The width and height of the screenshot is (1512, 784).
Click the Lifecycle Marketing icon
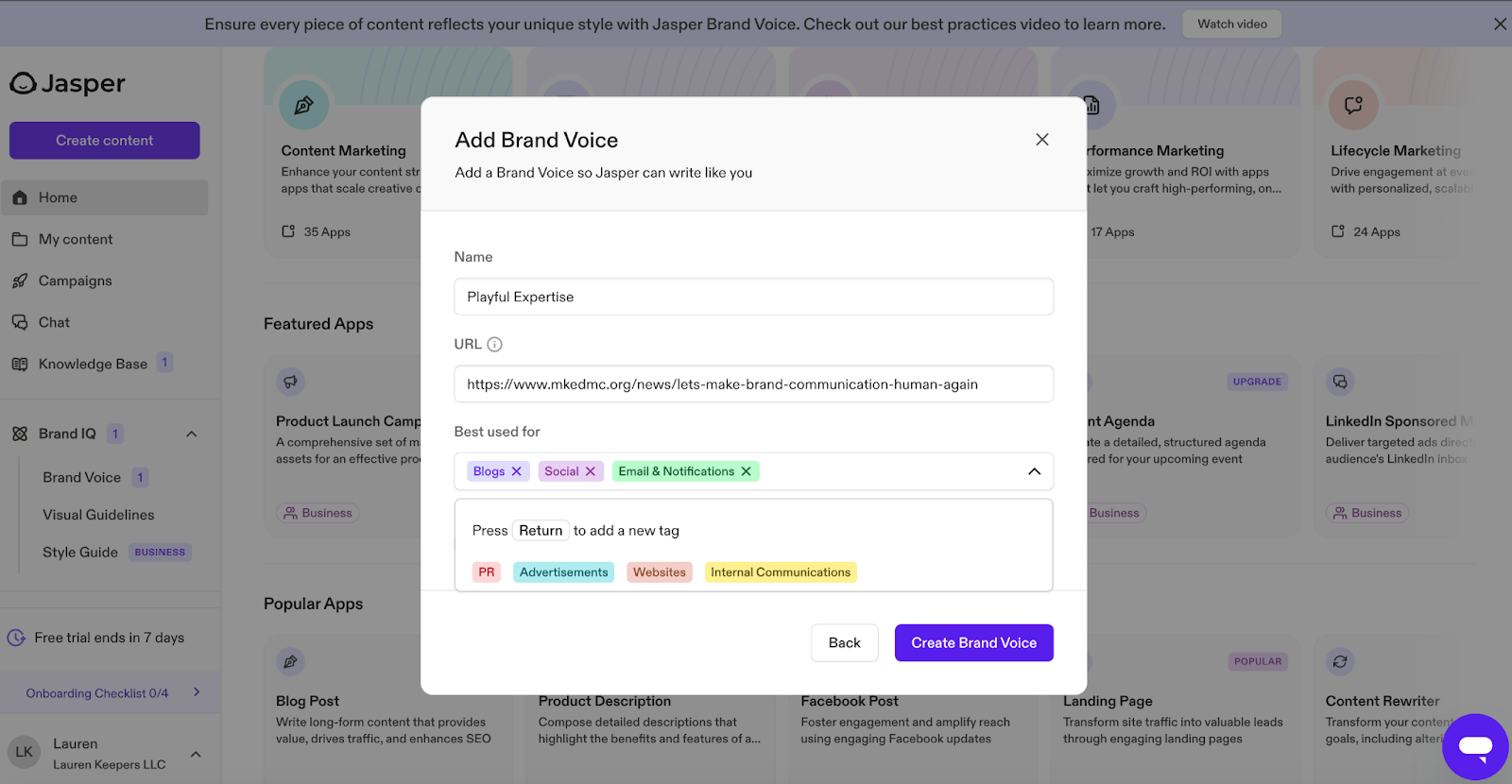[1353, 105]
